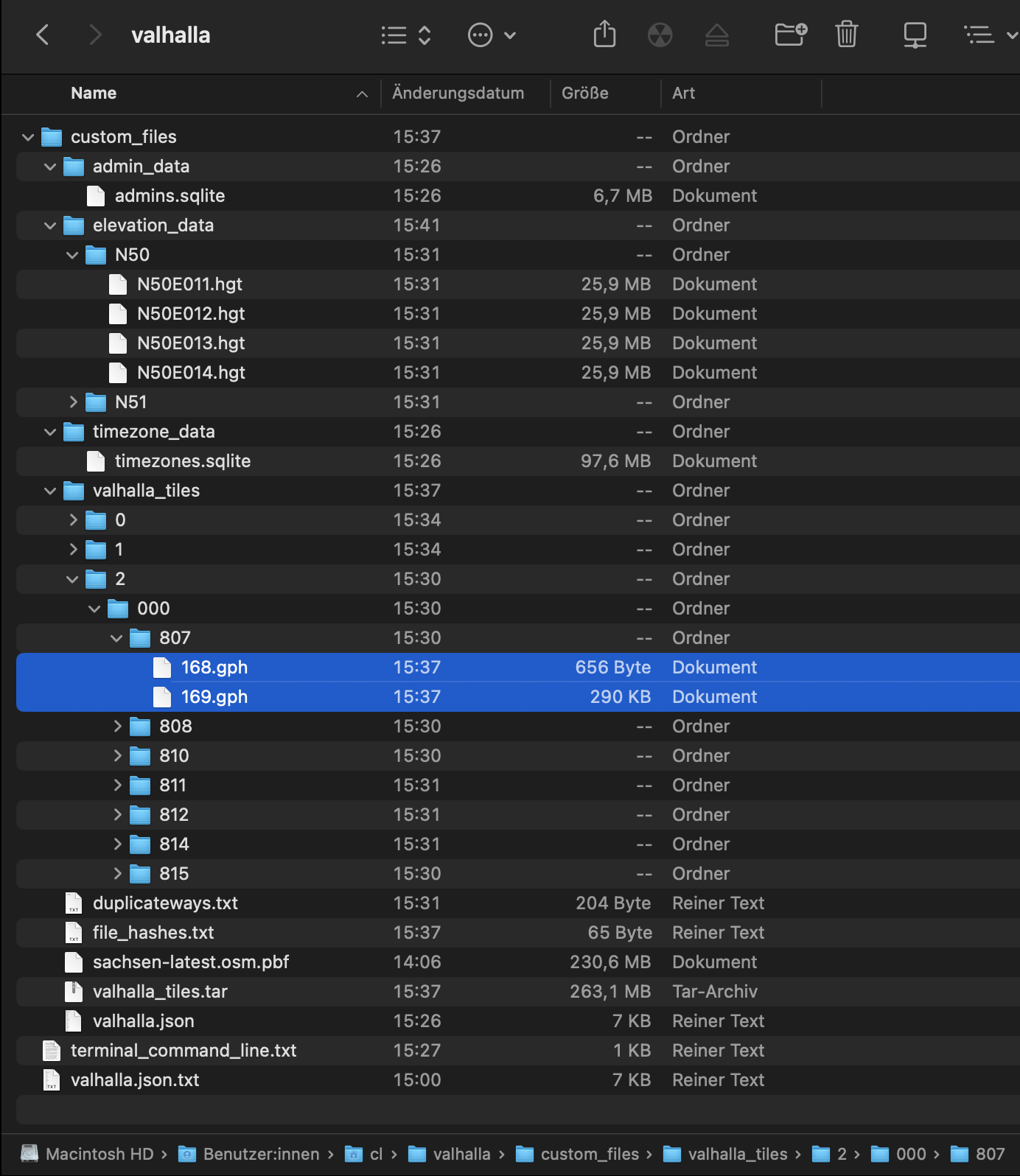
Task: Click the Name column header
Action: (94, 94)
